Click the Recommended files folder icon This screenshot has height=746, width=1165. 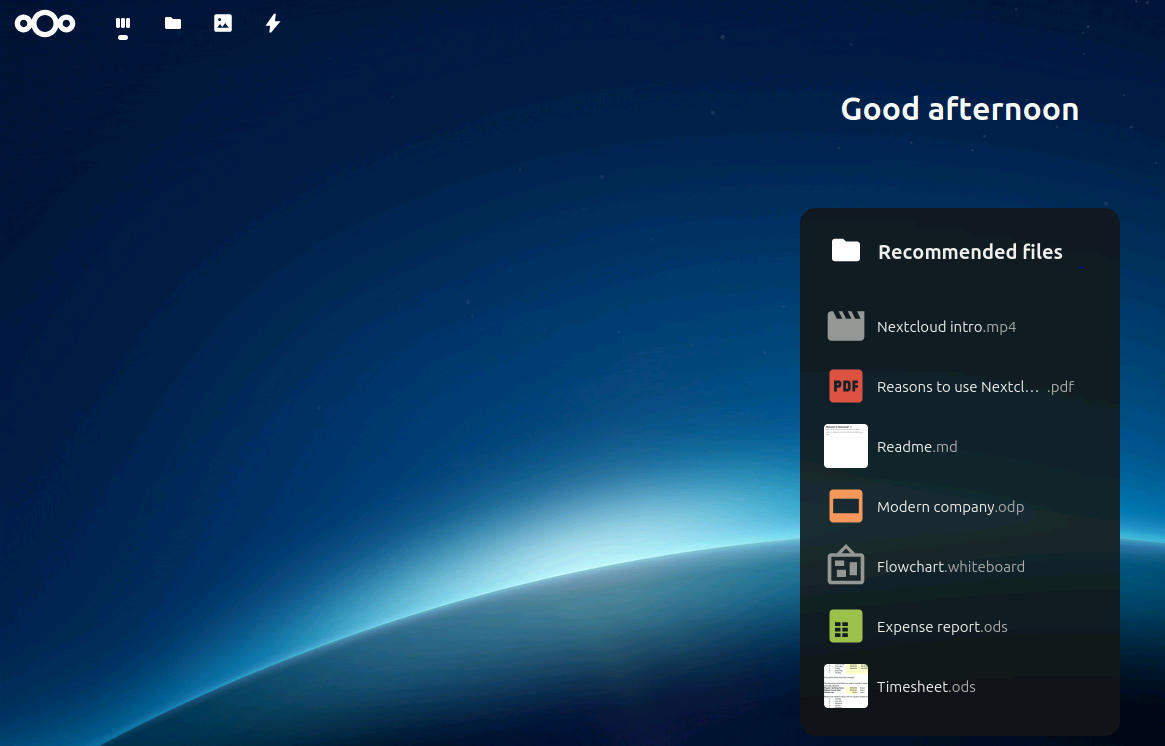(846, 251)
